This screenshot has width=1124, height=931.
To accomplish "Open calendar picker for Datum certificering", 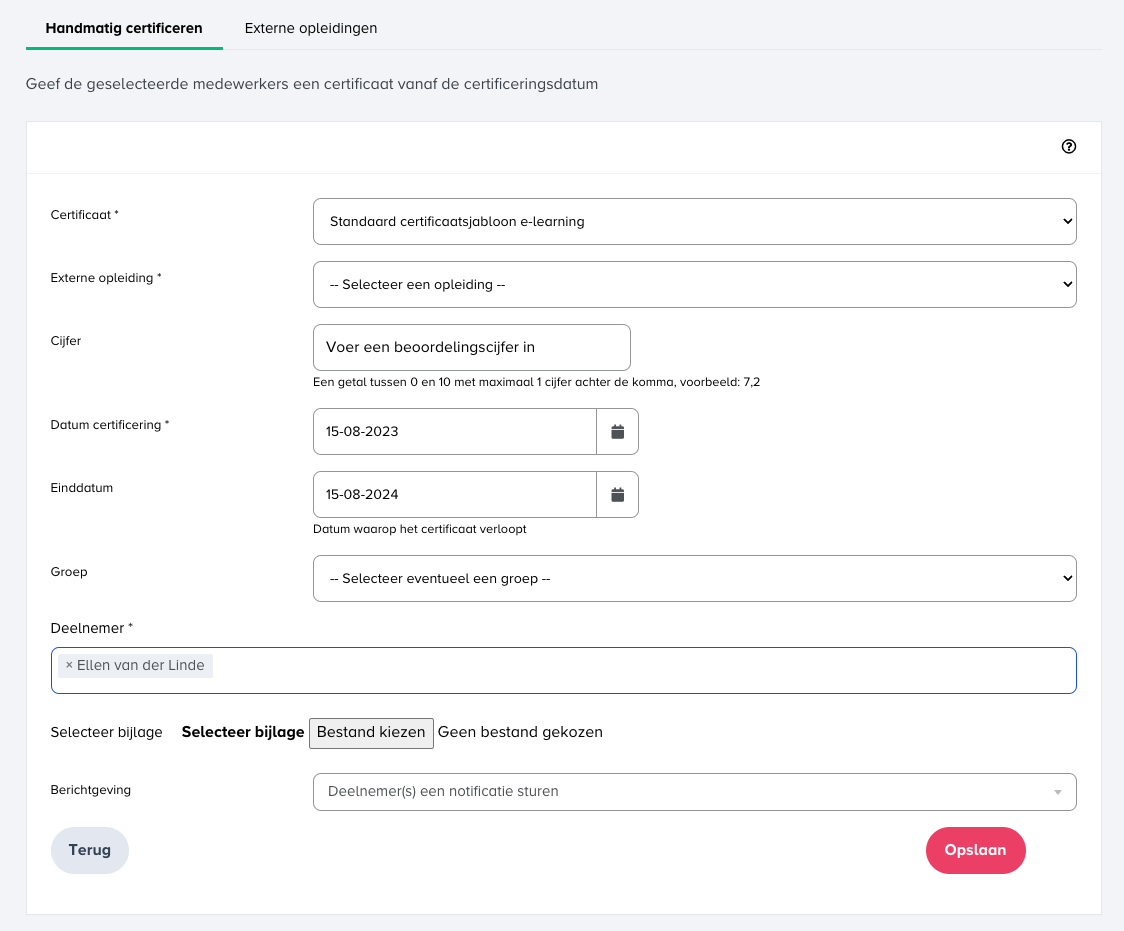I will (617, 432).
